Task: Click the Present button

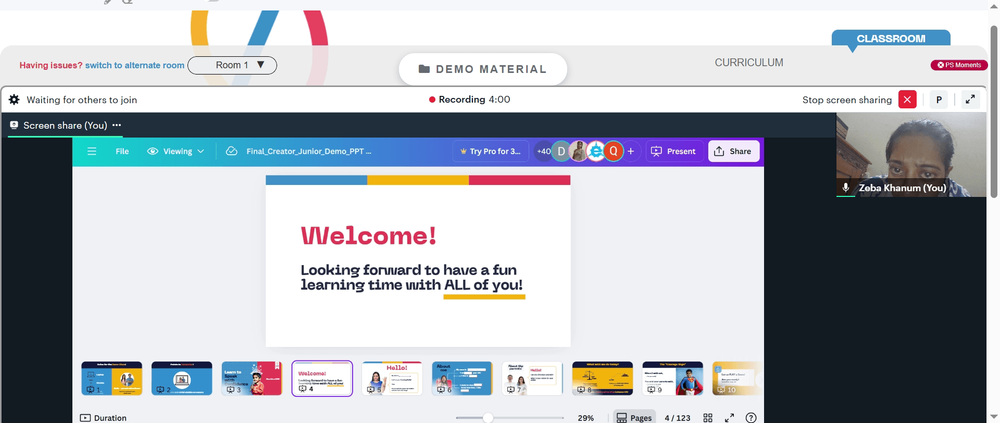Action: click(x=673, y=151)
